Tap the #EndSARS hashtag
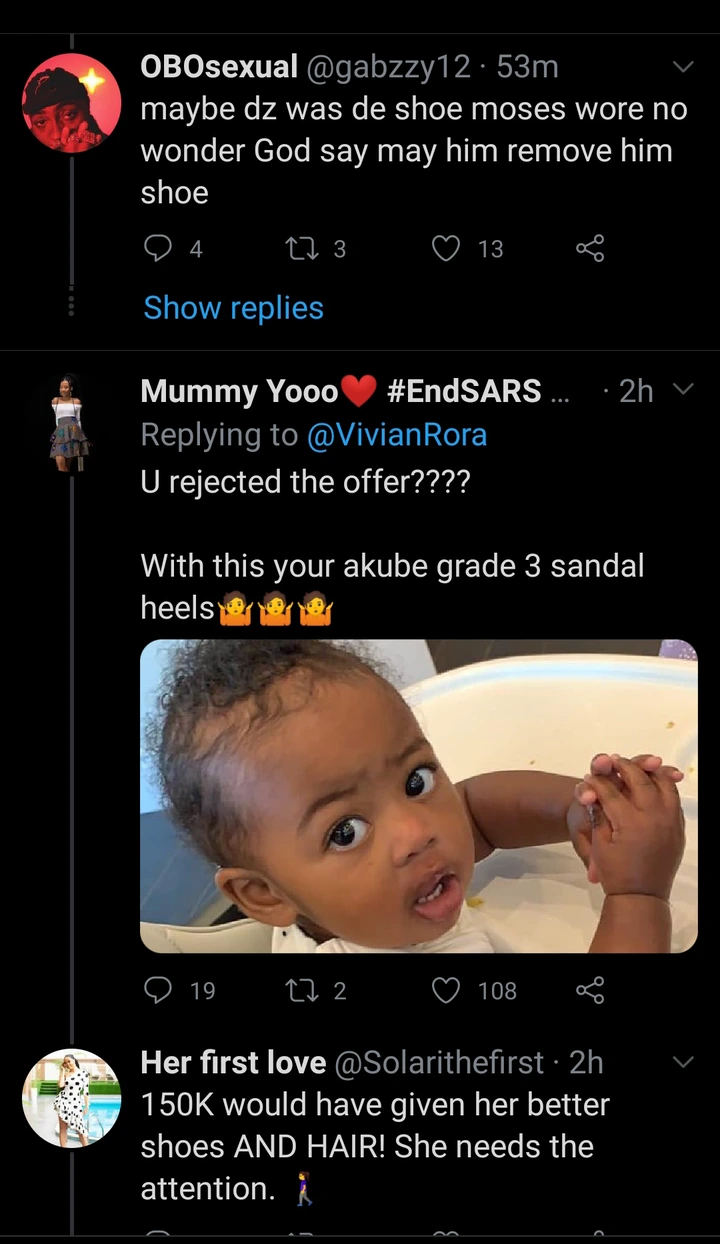 [x=463, y=391]
